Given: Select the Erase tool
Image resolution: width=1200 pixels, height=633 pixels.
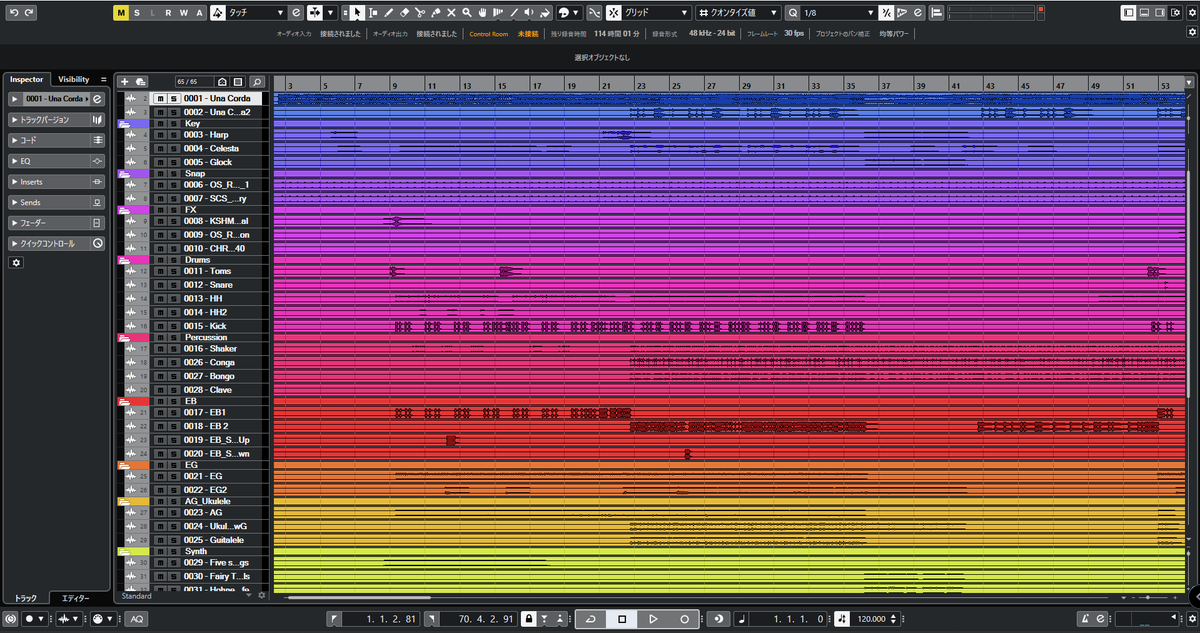Looking at the screenshot, I should [404, 13].
